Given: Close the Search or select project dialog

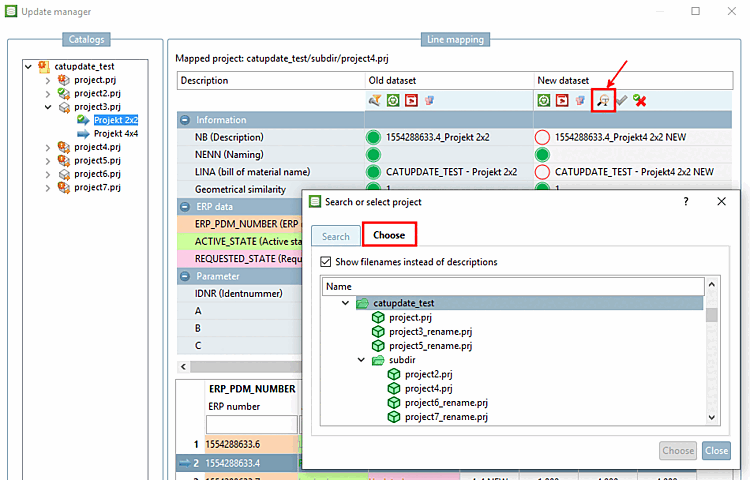Looking at the screenshot, I should tap(721, 201).
